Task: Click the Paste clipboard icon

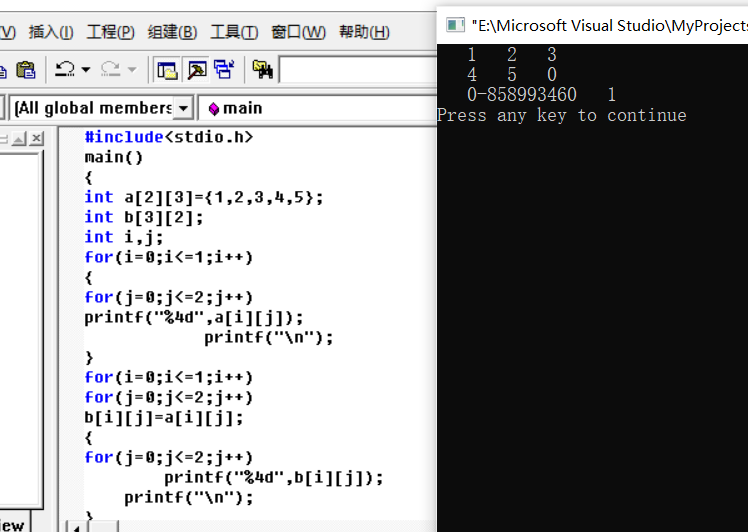Action: click(26, 70)
